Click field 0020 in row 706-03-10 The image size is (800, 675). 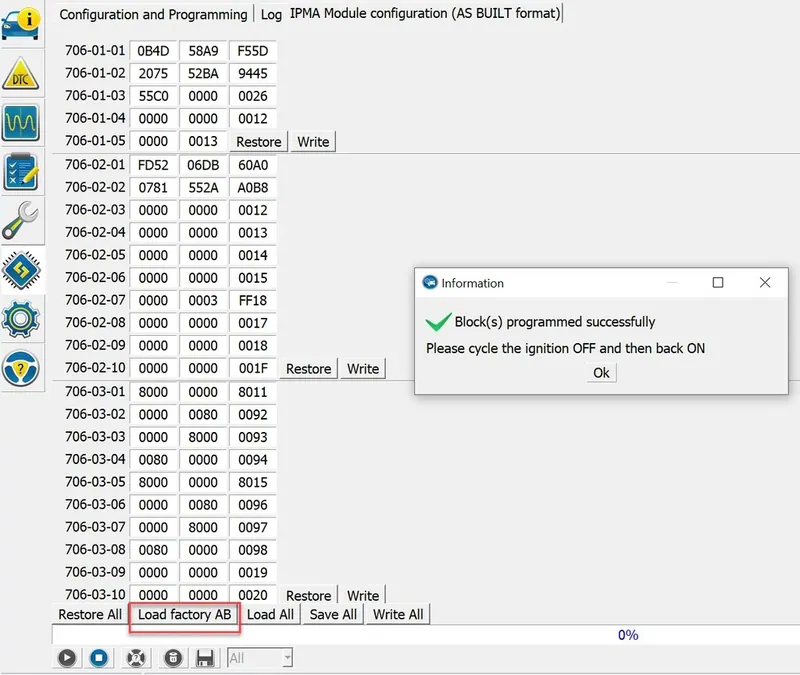(253, 595)
